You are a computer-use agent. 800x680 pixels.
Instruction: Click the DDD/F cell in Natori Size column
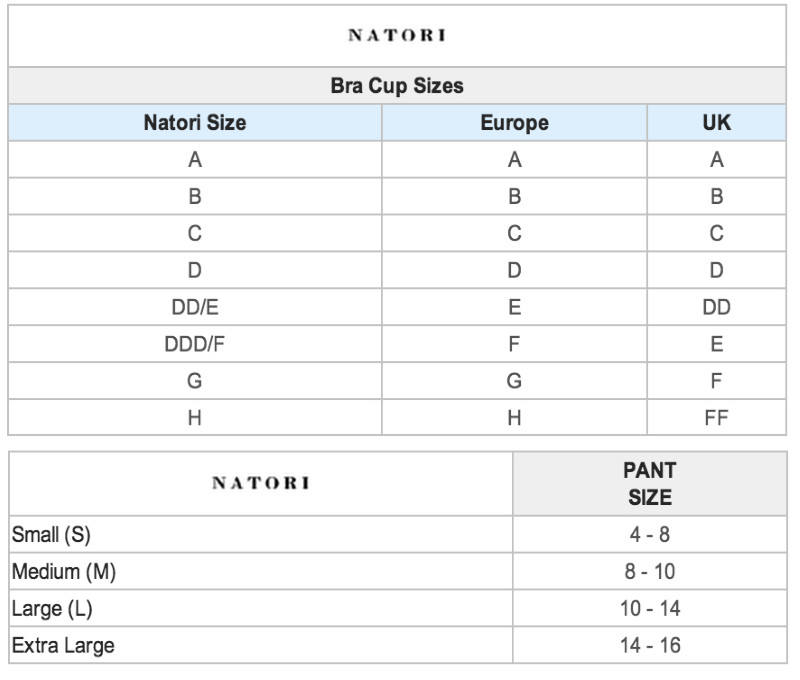(x=195, y=345)
